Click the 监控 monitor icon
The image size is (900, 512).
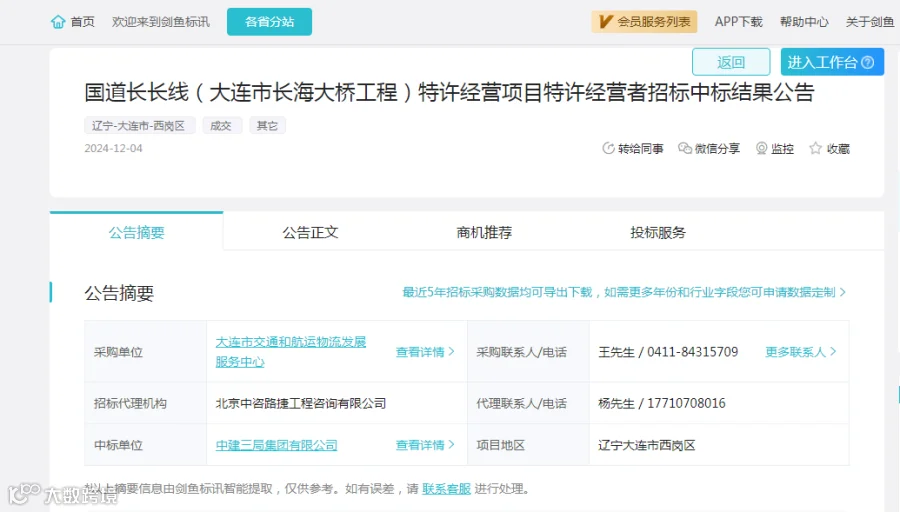[x=761, y=149]
